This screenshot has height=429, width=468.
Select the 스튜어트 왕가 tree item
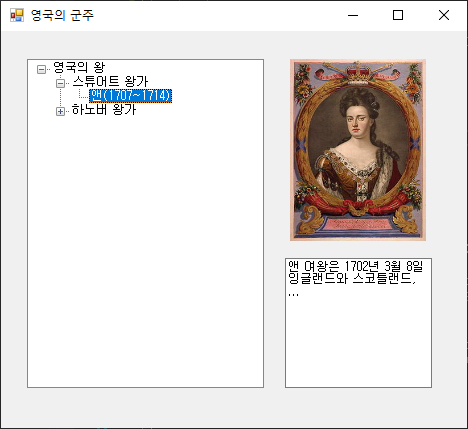tap(110, 82)
